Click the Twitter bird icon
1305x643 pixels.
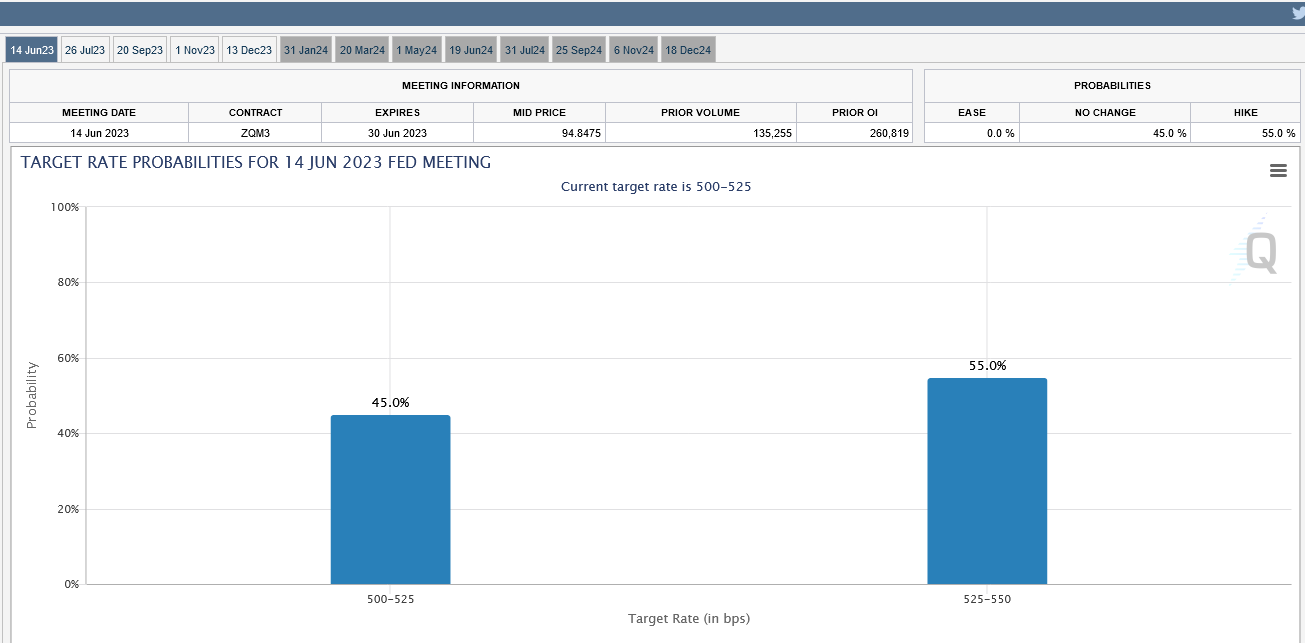click(x=1298, y=13)
